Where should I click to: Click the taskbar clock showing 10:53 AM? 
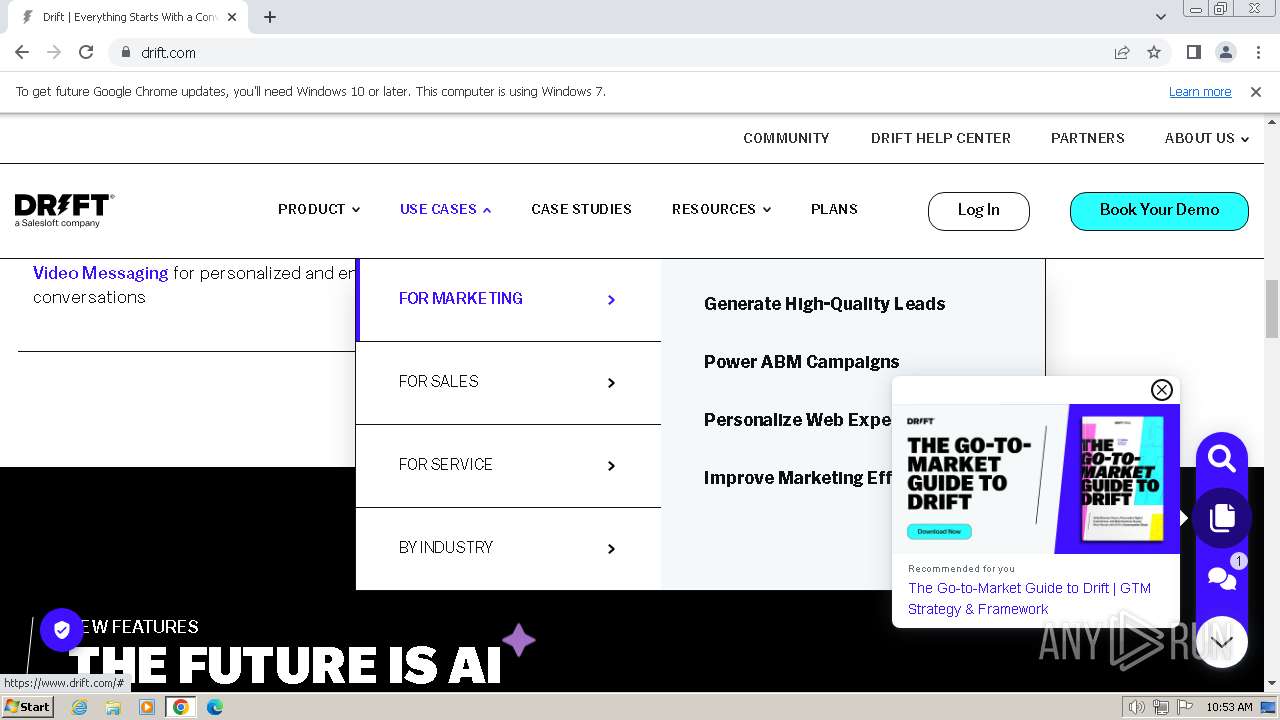[x=1229, y=707]
